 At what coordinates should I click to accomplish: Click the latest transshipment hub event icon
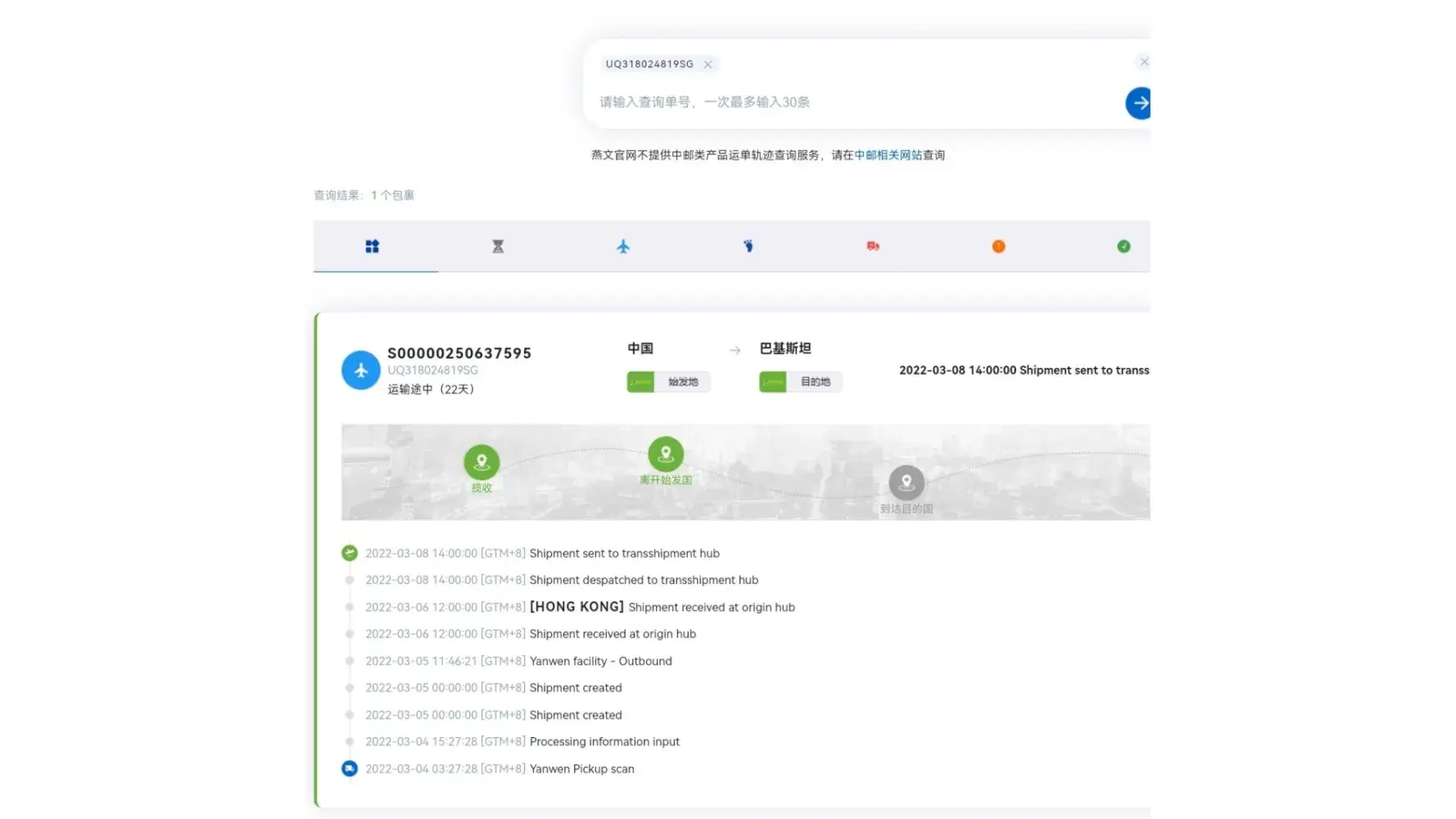[x=350, y=554]
